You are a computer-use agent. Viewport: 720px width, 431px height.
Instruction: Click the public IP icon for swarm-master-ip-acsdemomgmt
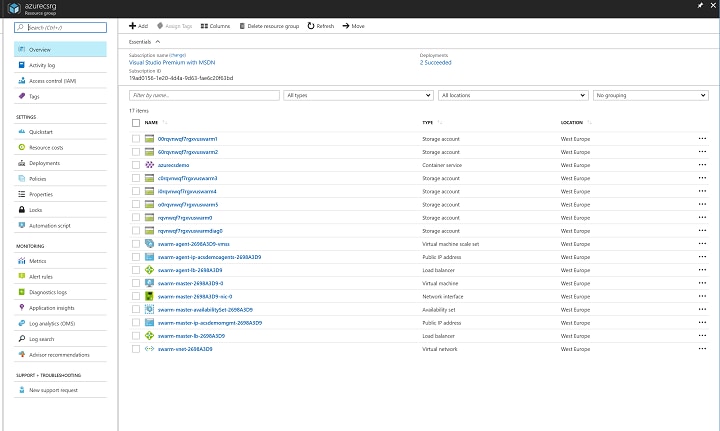point(149,323)
